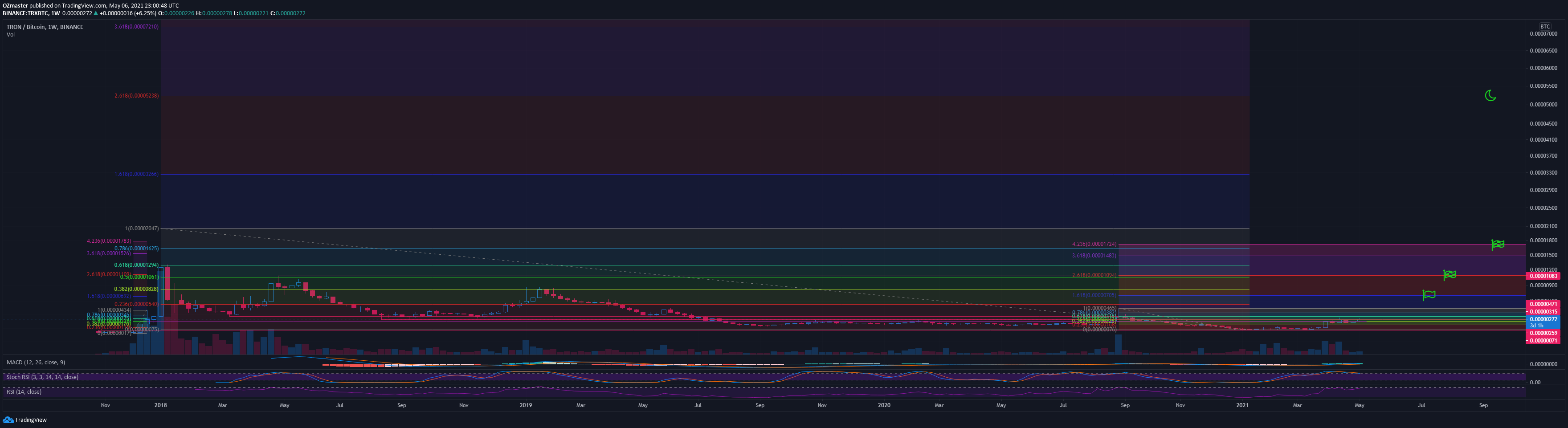
Task: Click the 2019 label on the time axis
Action: [x=526, y=405]
